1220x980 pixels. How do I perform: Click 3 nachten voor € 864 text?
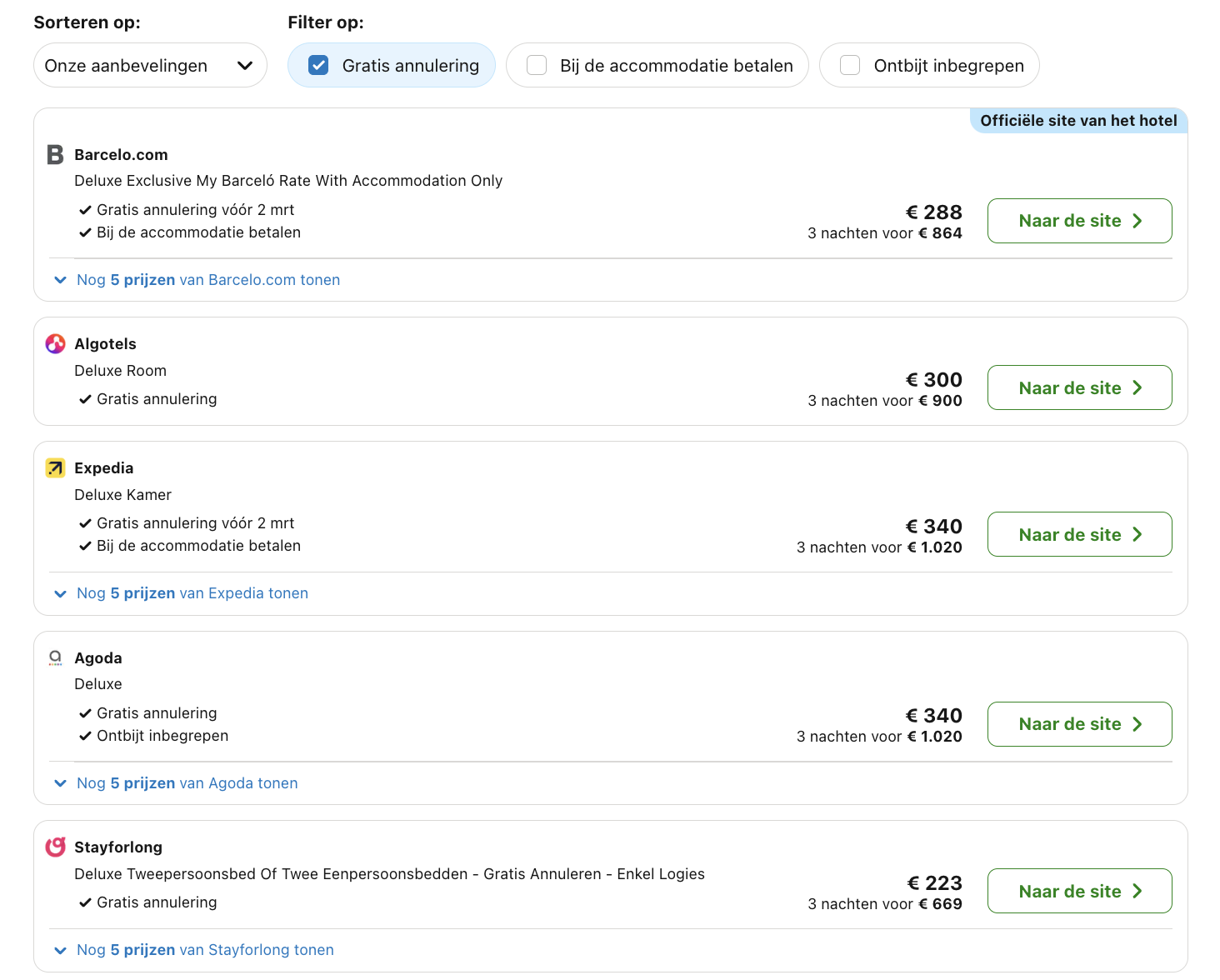884,233
